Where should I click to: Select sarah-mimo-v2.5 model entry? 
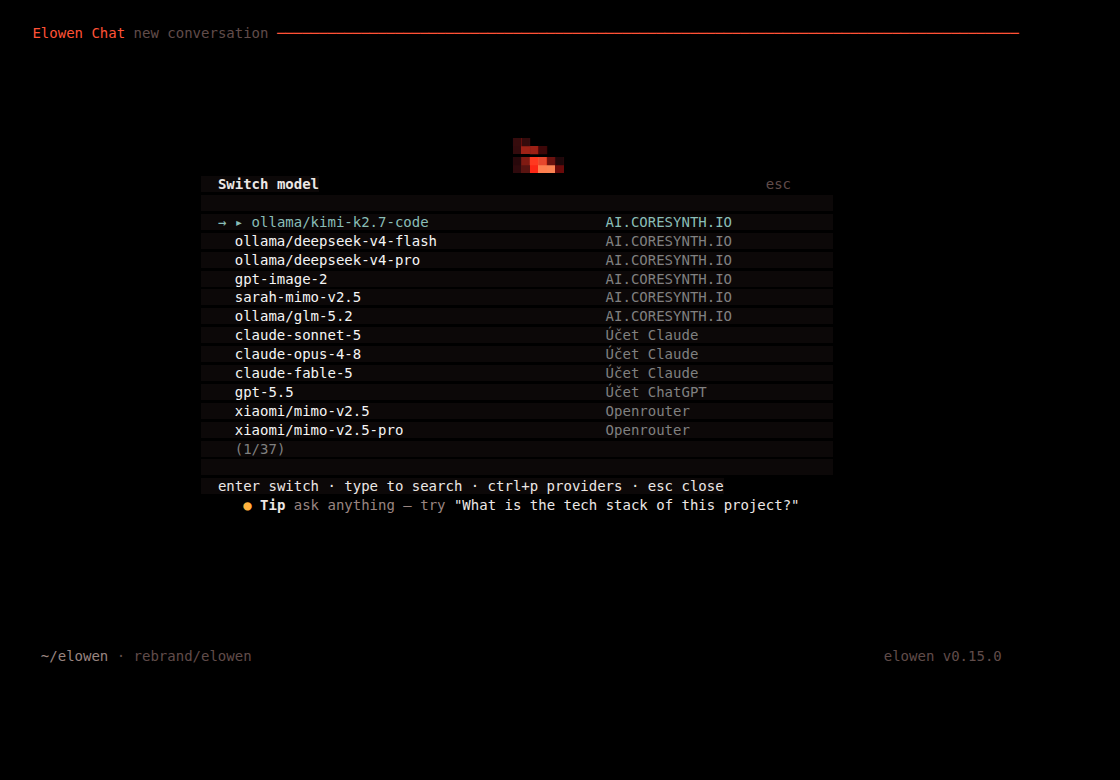pyautogui.click(x=516, y=297)
